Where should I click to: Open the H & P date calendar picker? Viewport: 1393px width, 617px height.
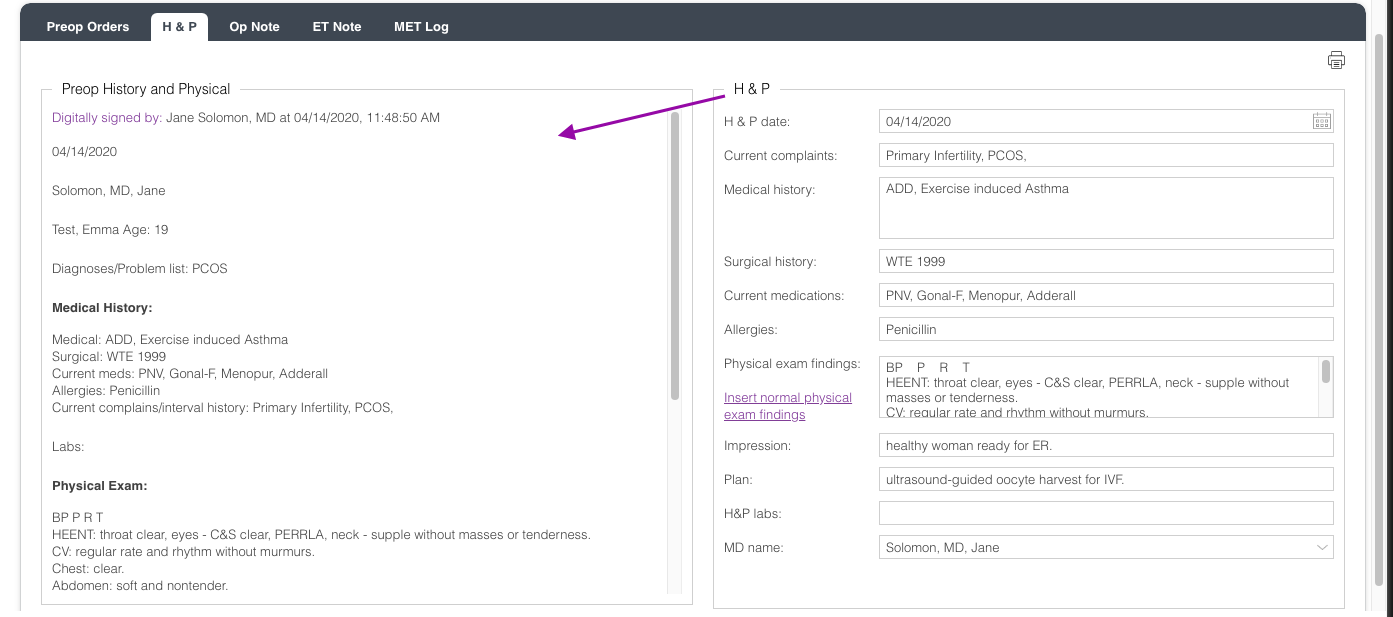[x=1321, y=121]
